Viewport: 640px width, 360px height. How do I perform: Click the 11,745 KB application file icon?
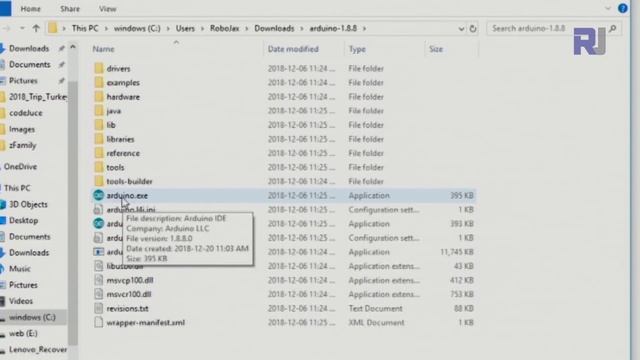tap(98, 252)
